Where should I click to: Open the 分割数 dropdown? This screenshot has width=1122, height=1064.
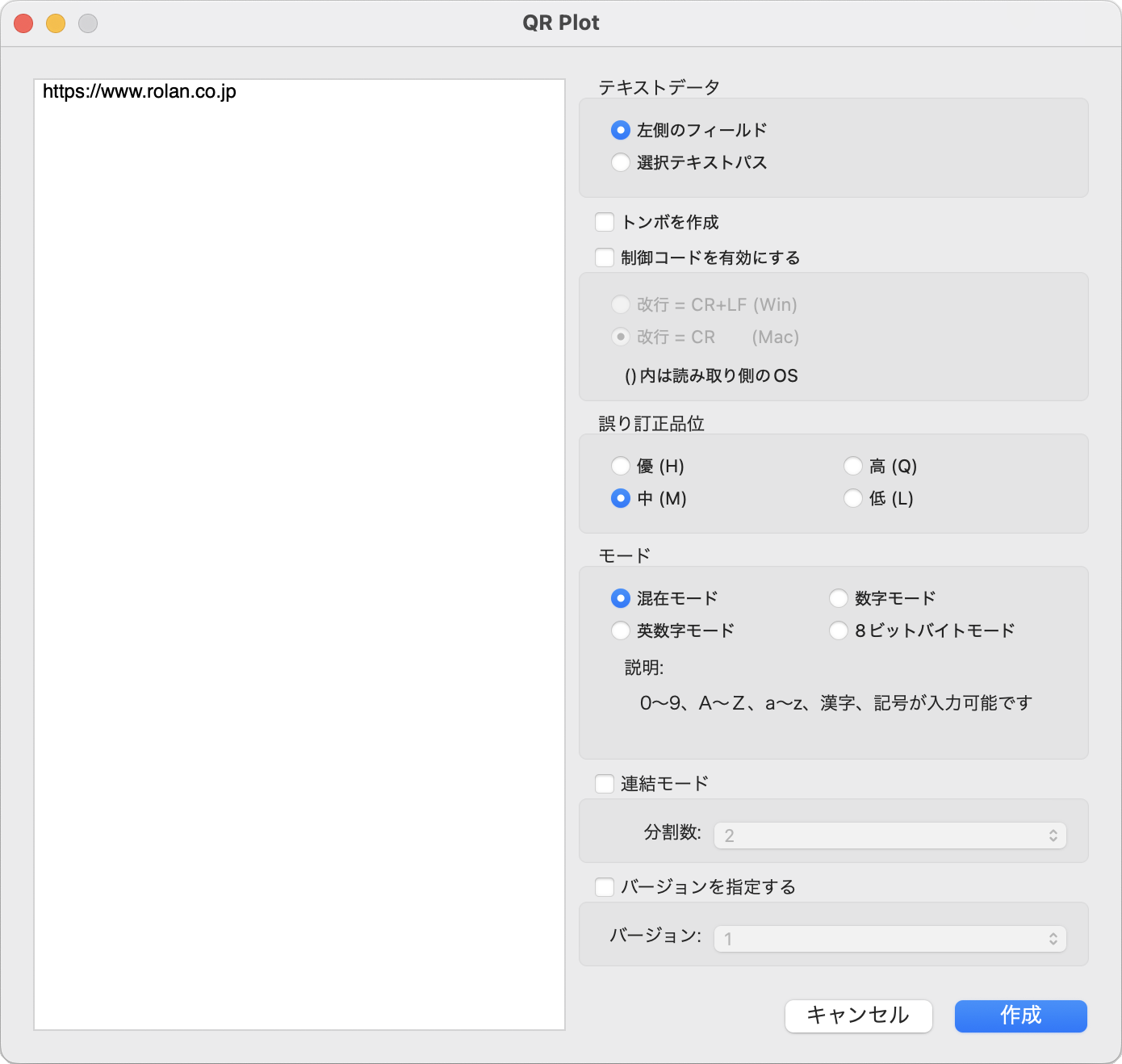(x=889, y=835)
